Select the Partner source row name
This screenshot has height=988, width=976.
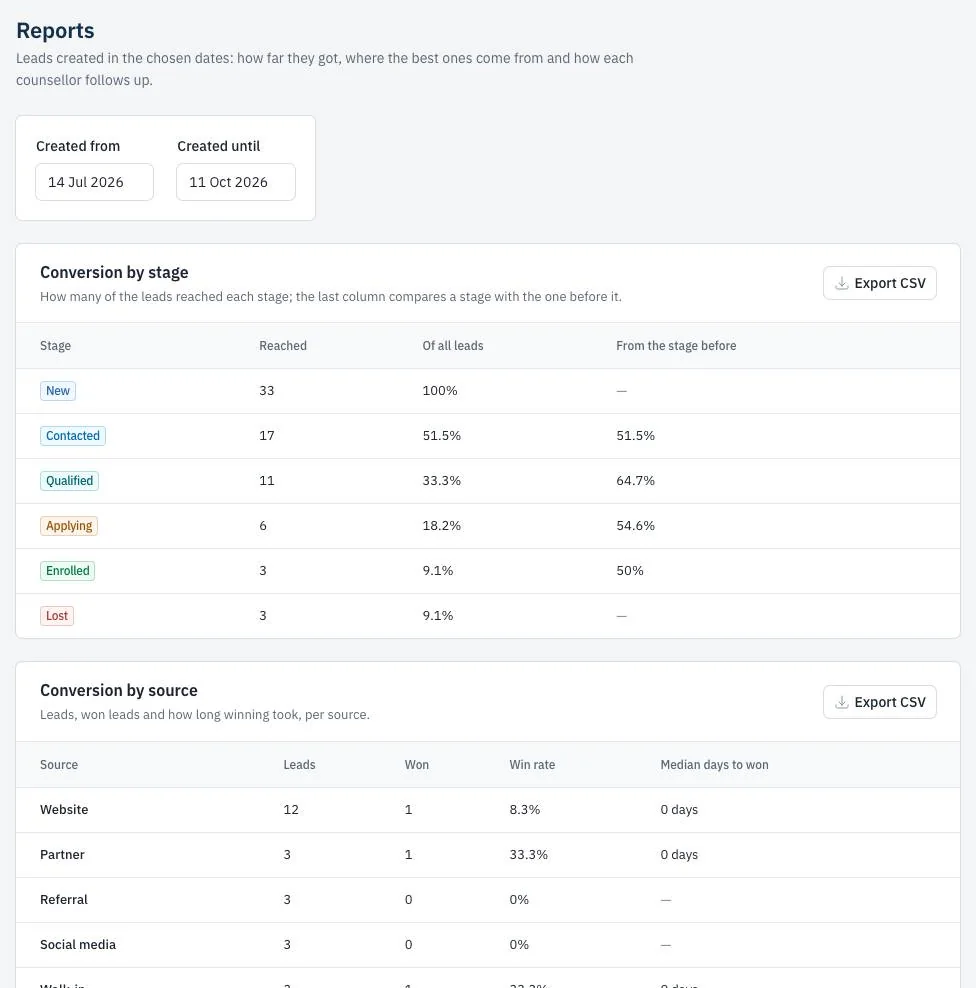point(62,854)
